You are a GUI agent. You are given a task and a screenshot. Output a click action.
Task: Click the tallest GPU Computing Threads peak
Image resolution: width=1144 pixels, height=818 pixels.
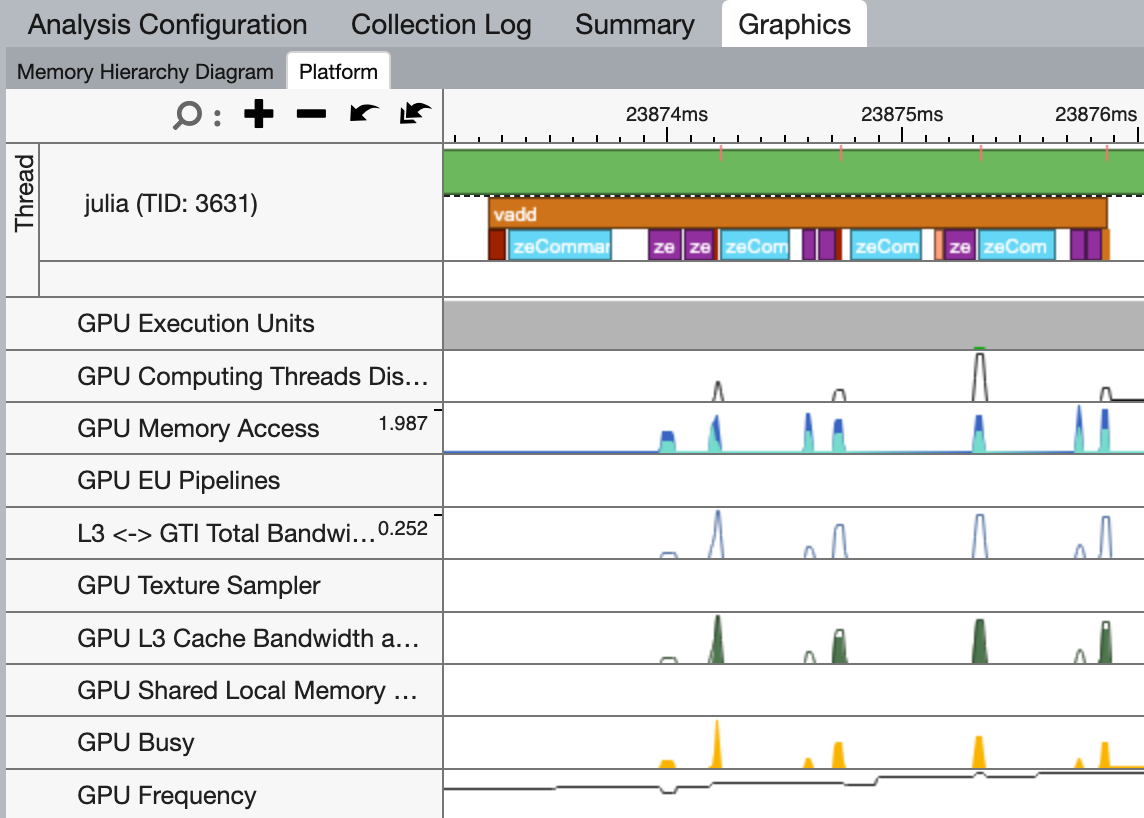coord(980,375)
